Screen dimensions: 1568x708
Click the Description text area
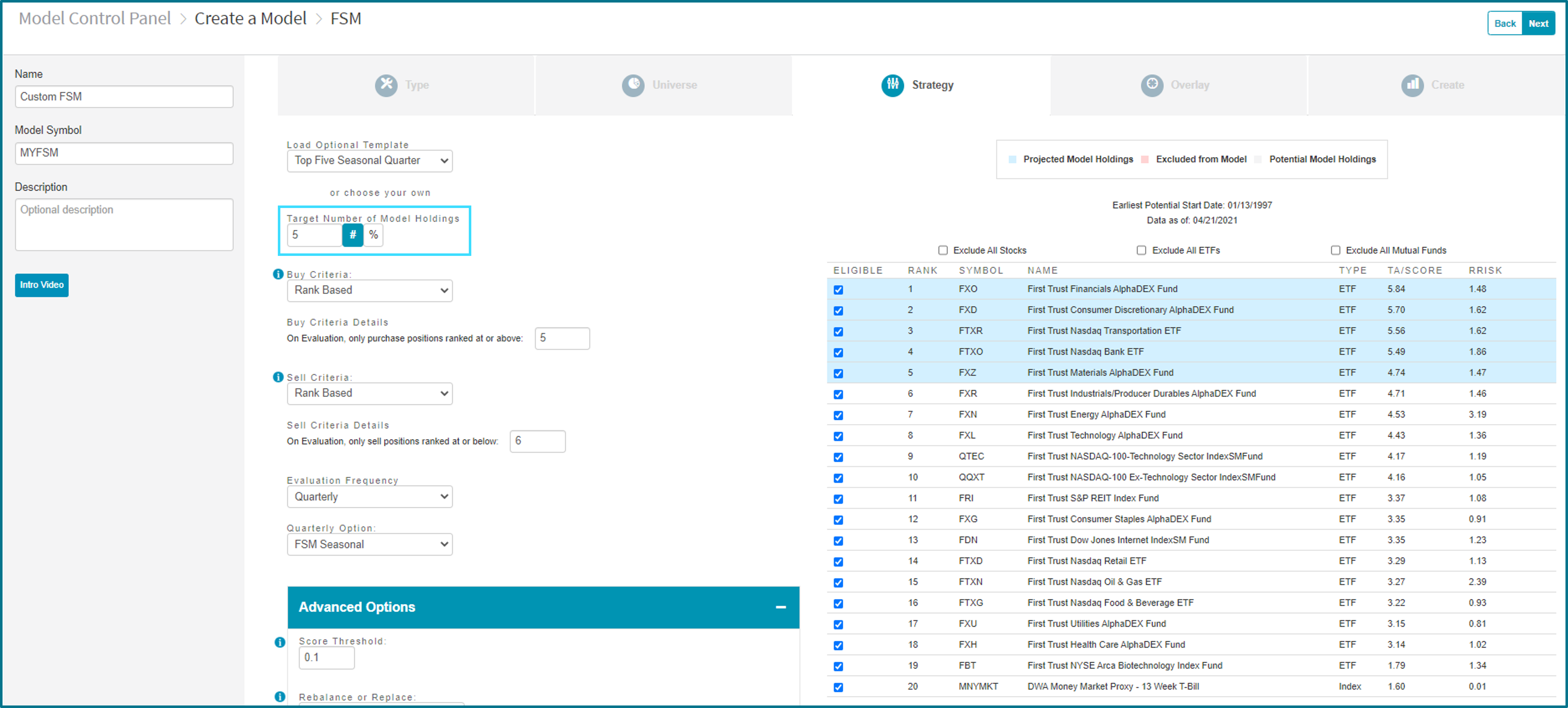click(124, 224)
